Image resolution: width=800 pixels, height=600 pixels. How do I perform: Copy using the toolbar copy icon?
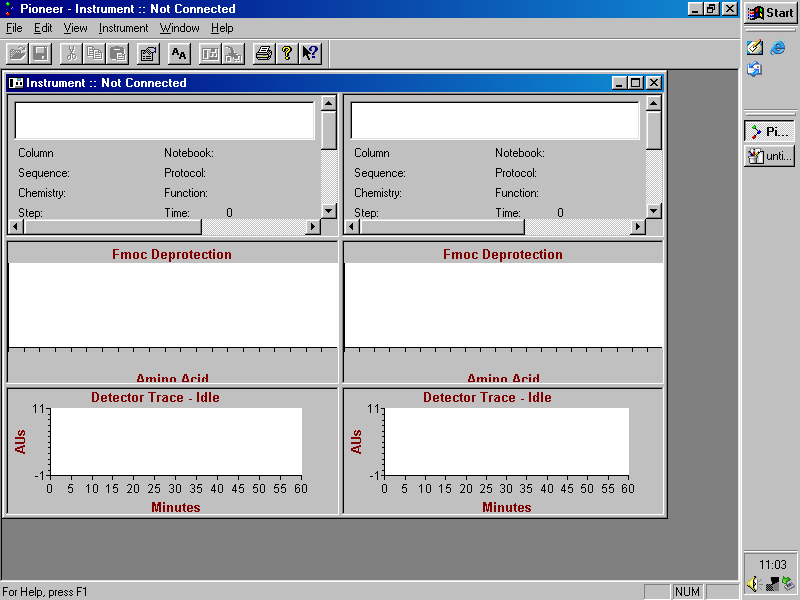click(92, 53)
